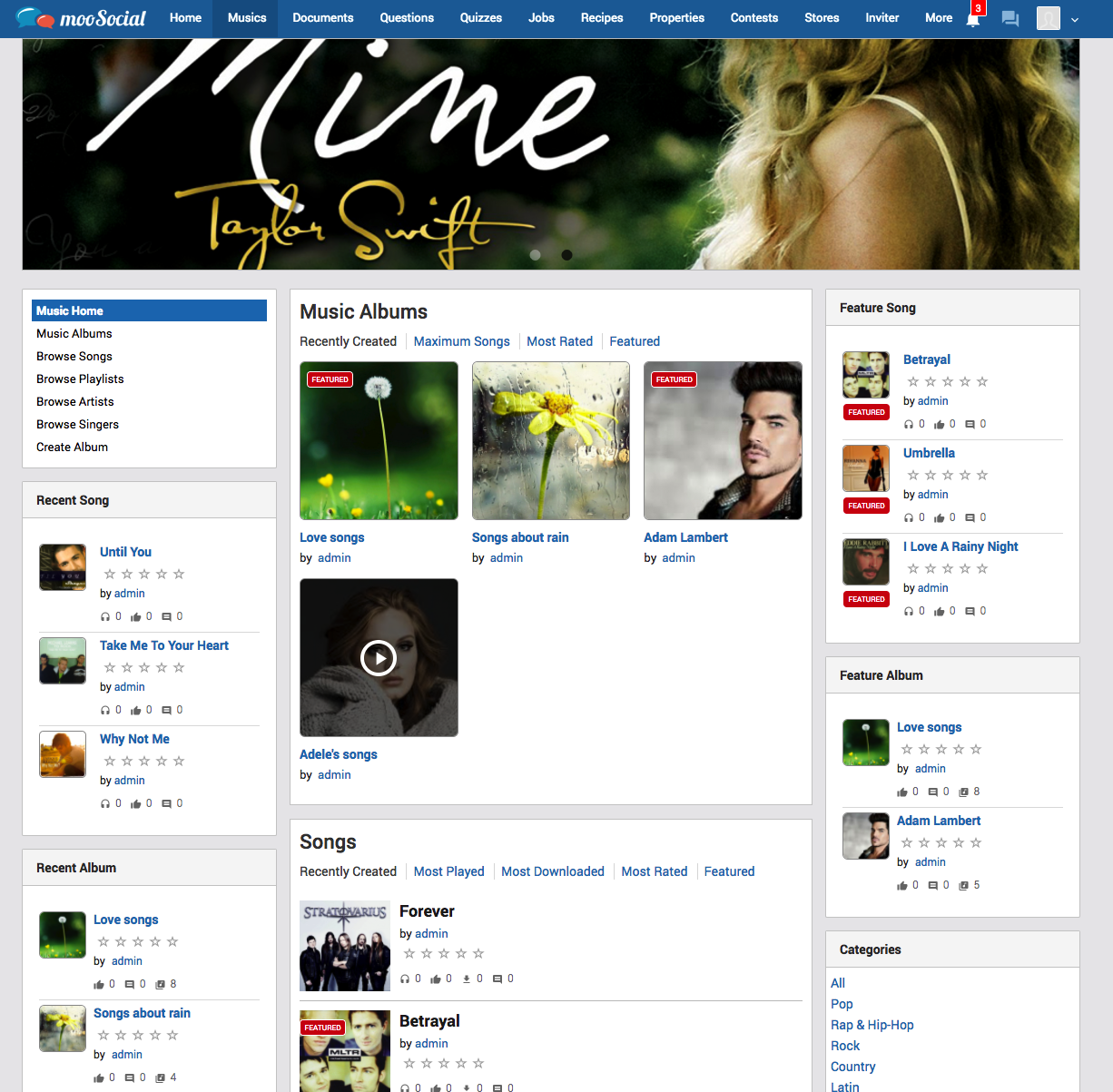The width and height of the screenshot is (1113, 1092).
Task: Open the user avatar in the header
Action: point(1049,18)
